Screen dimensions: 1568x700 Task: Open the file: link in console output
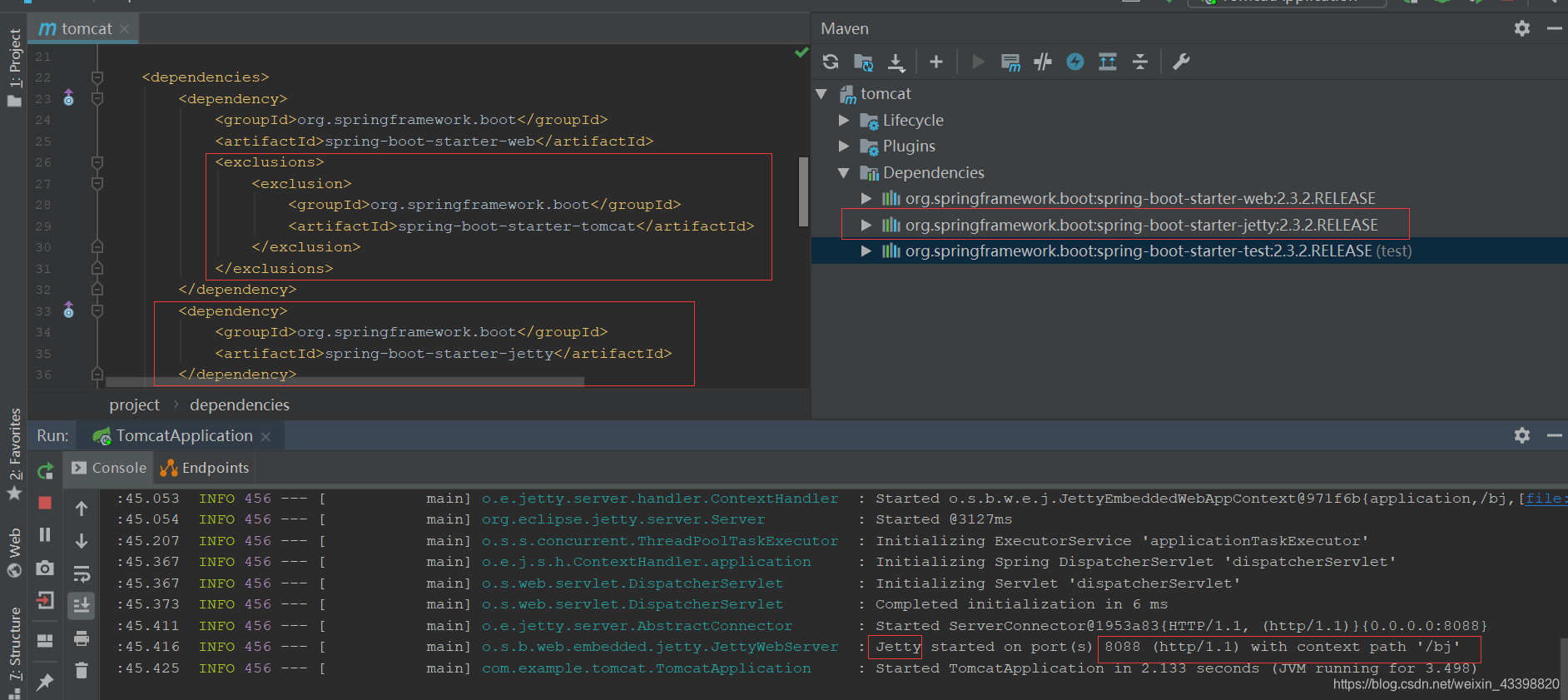[x=1546, y=498]
